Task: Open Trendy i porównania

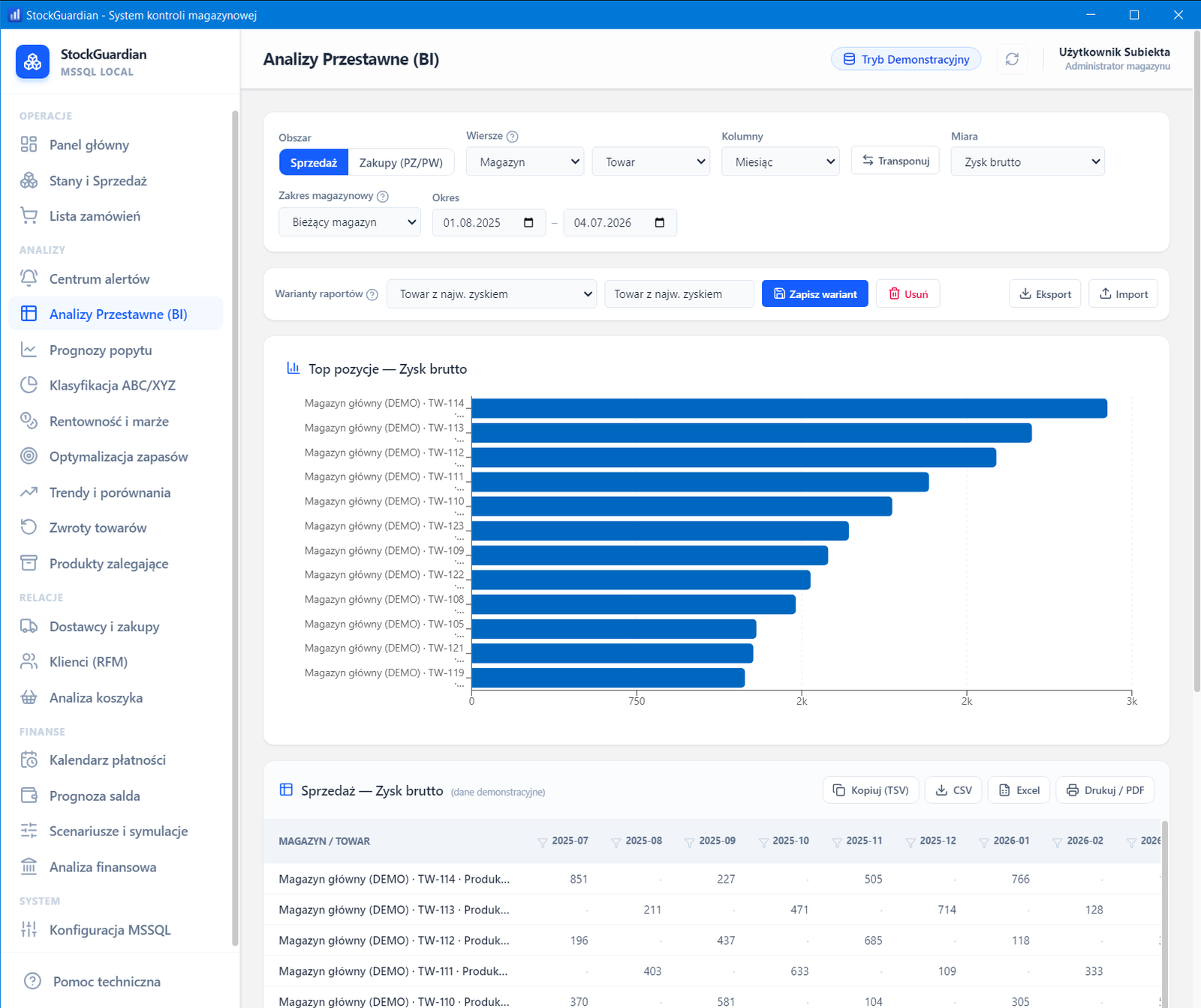Action: [116, 493]
